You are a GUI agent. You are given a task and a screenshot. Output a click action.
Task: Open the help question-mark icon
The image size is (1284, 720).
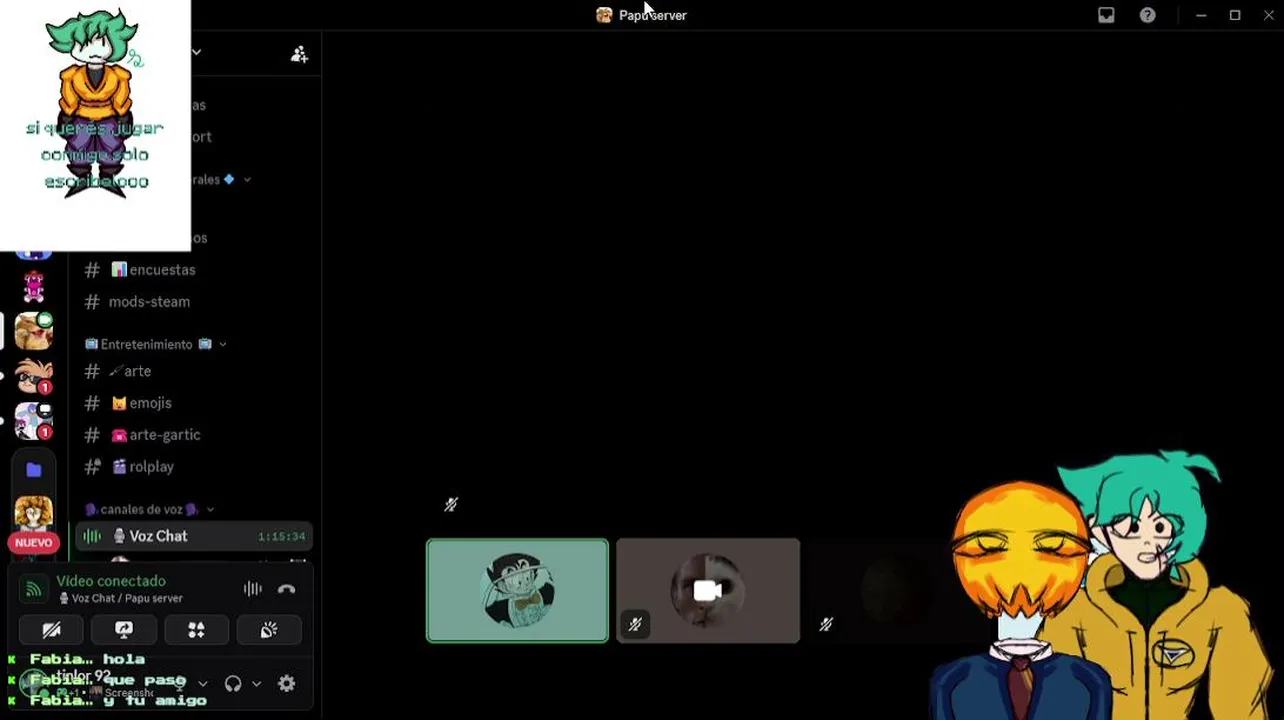[1148, 15]
